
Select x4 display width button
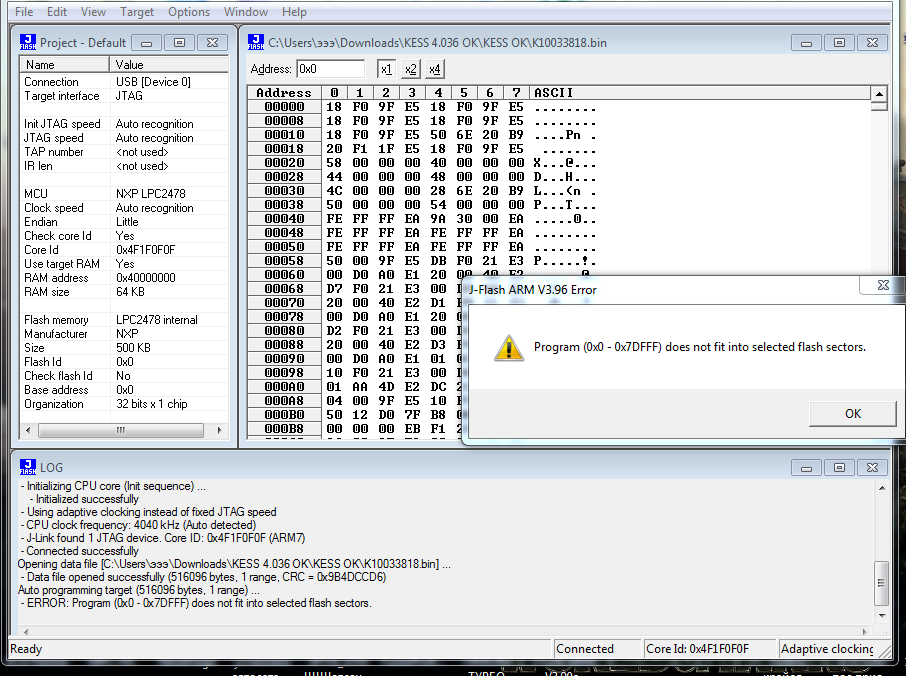(x=435, y=69)
